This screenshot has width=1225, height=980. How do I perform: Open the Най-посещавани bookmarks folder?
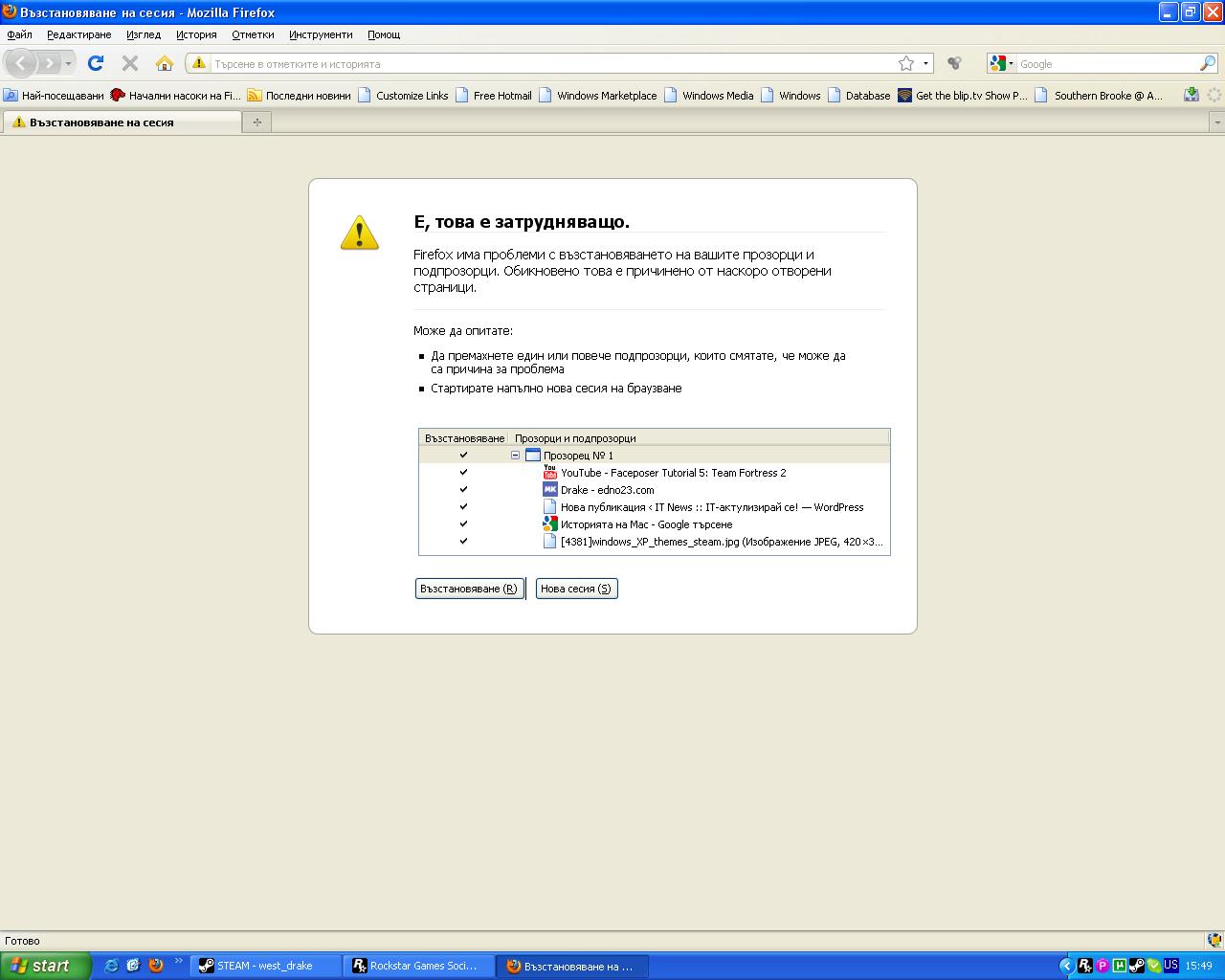[54, 95]
